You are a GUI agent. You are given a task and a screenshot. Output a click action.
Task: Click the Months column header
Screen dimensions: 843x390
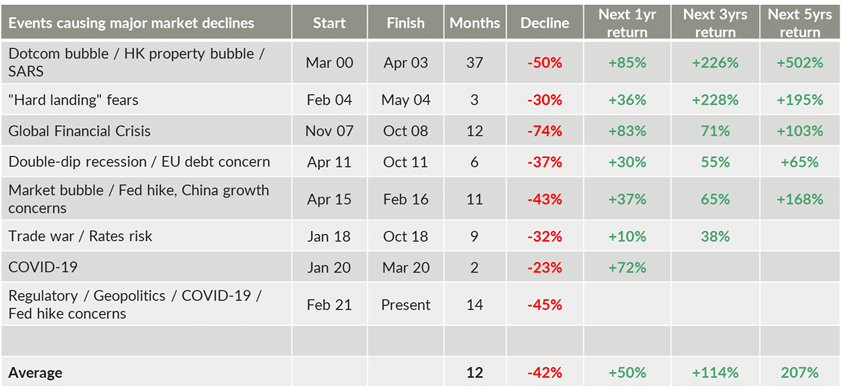(x=475, y=23)
